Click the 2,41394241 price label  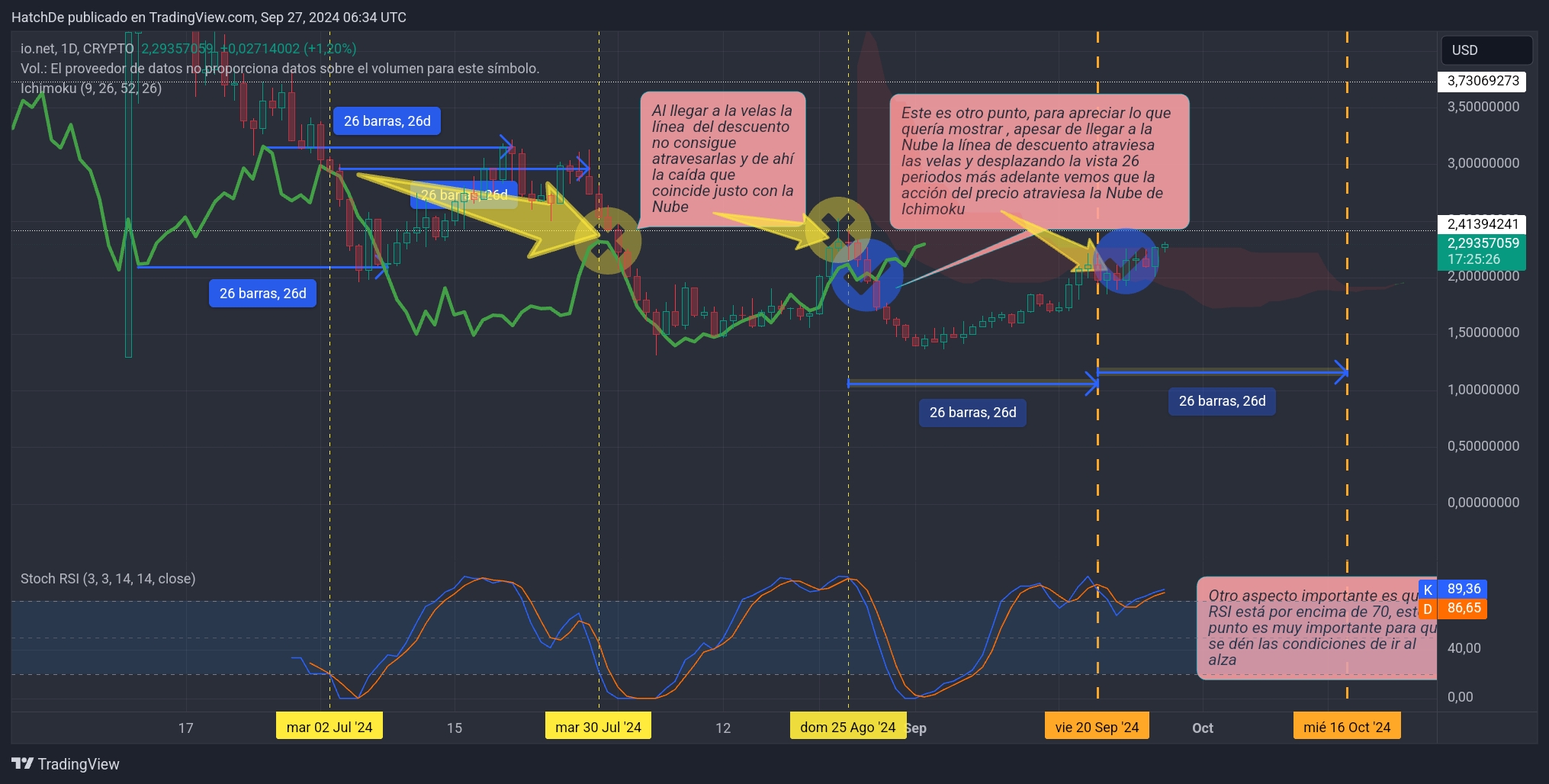1482,224
